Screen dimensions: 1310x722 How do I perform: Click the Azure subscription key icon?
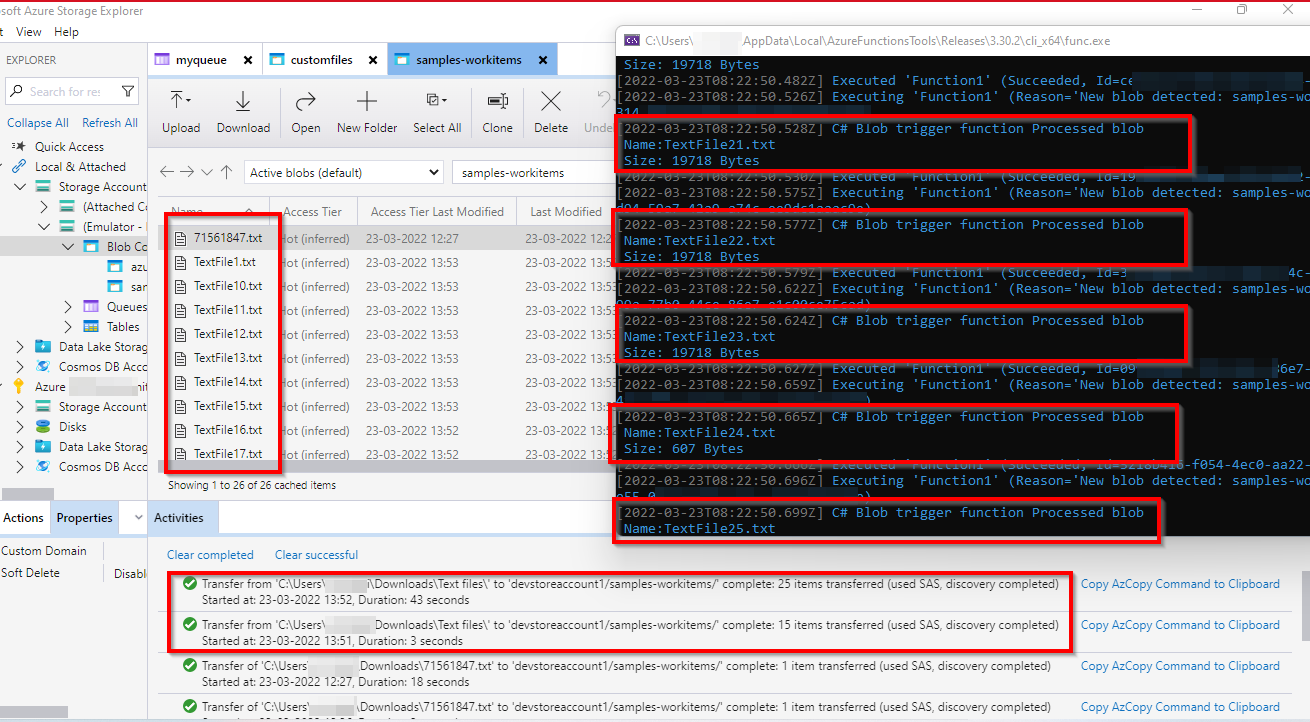point(20,387)
